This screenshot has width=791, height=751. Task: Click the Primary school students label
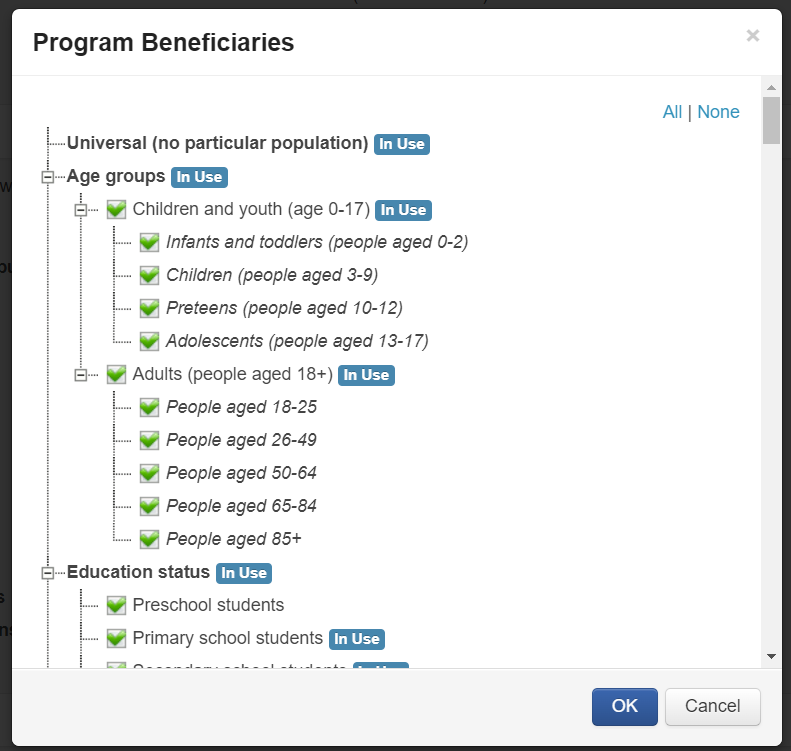[227, 638]
